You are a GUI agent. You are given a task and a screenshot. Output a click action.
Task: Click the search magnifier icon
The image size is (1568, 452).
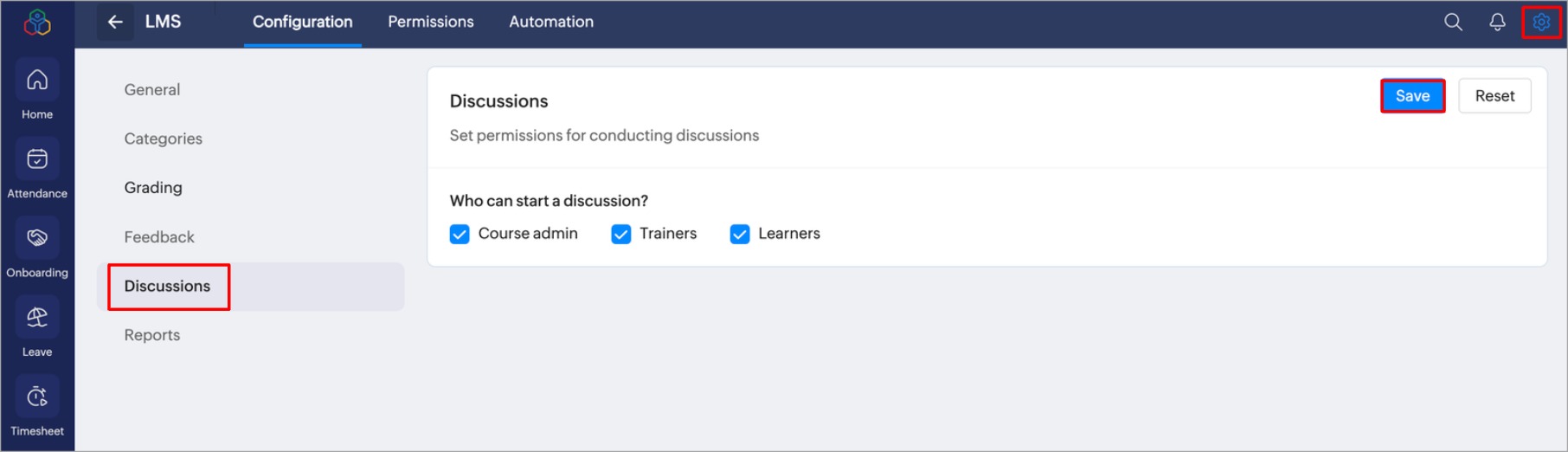(1453, 23)
